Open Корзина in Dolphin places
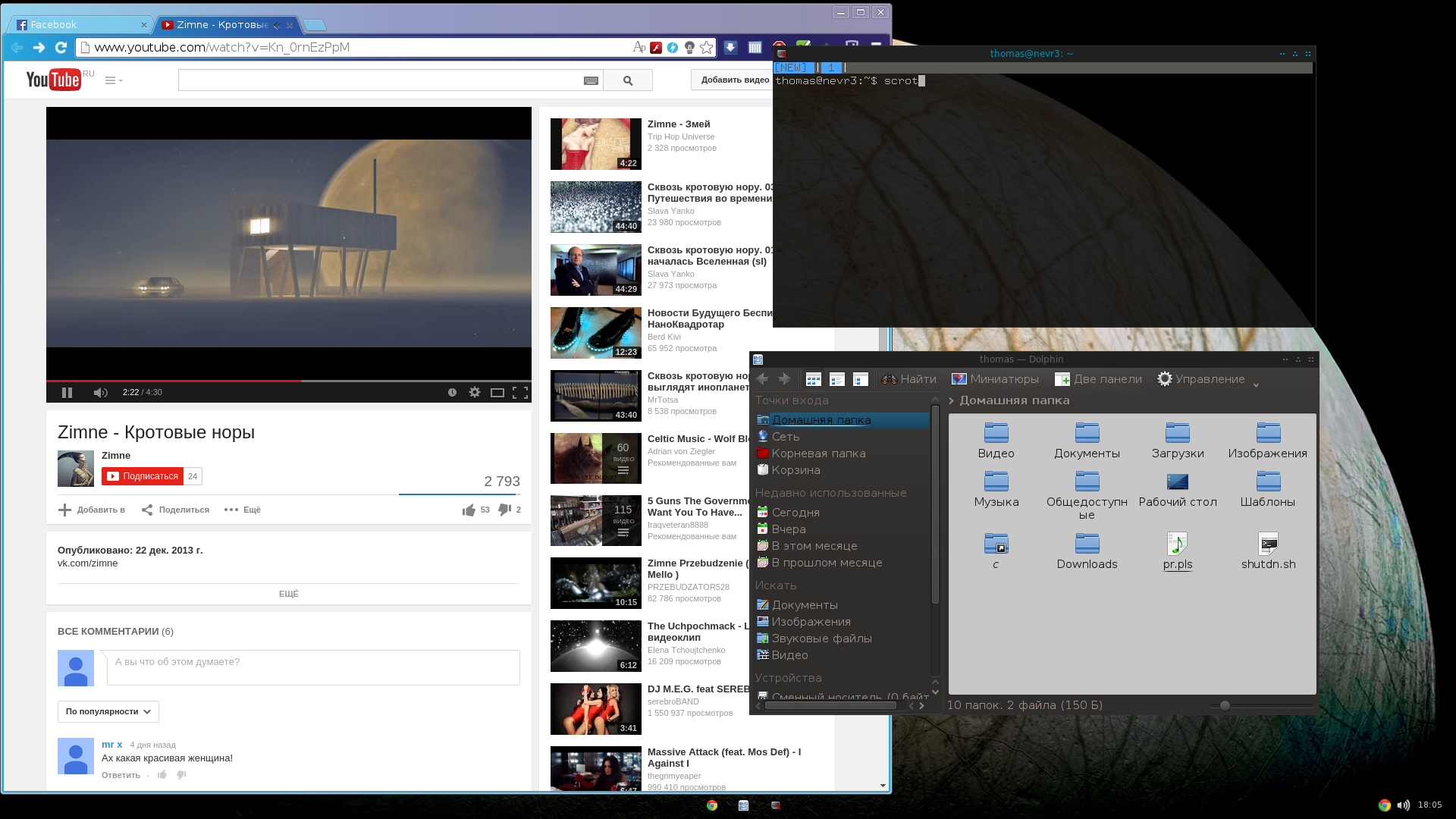 pos(788,470)
